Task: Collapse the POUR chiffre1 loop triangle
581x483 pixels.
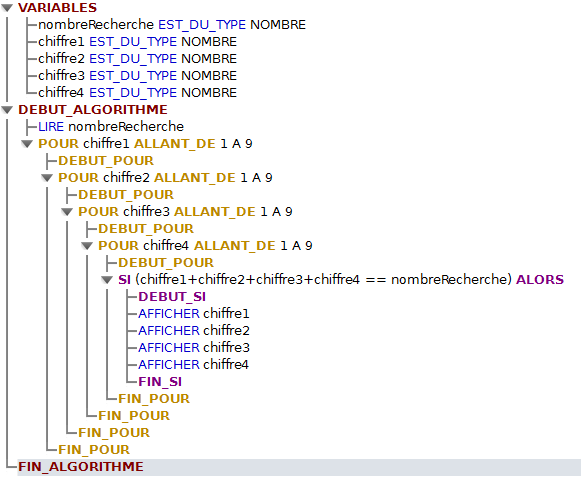Action: 27,144
